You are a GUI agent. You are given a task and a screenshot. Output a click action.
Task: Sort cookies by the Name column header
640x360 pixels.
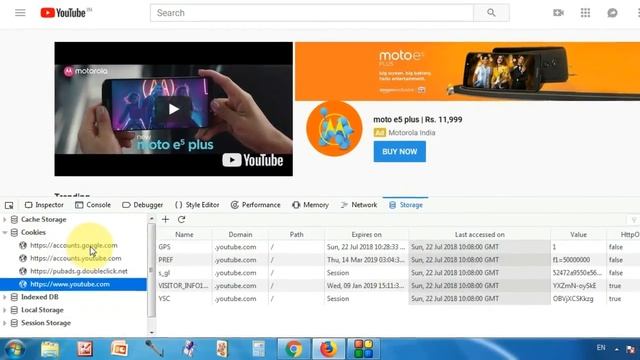pos(184,235)
